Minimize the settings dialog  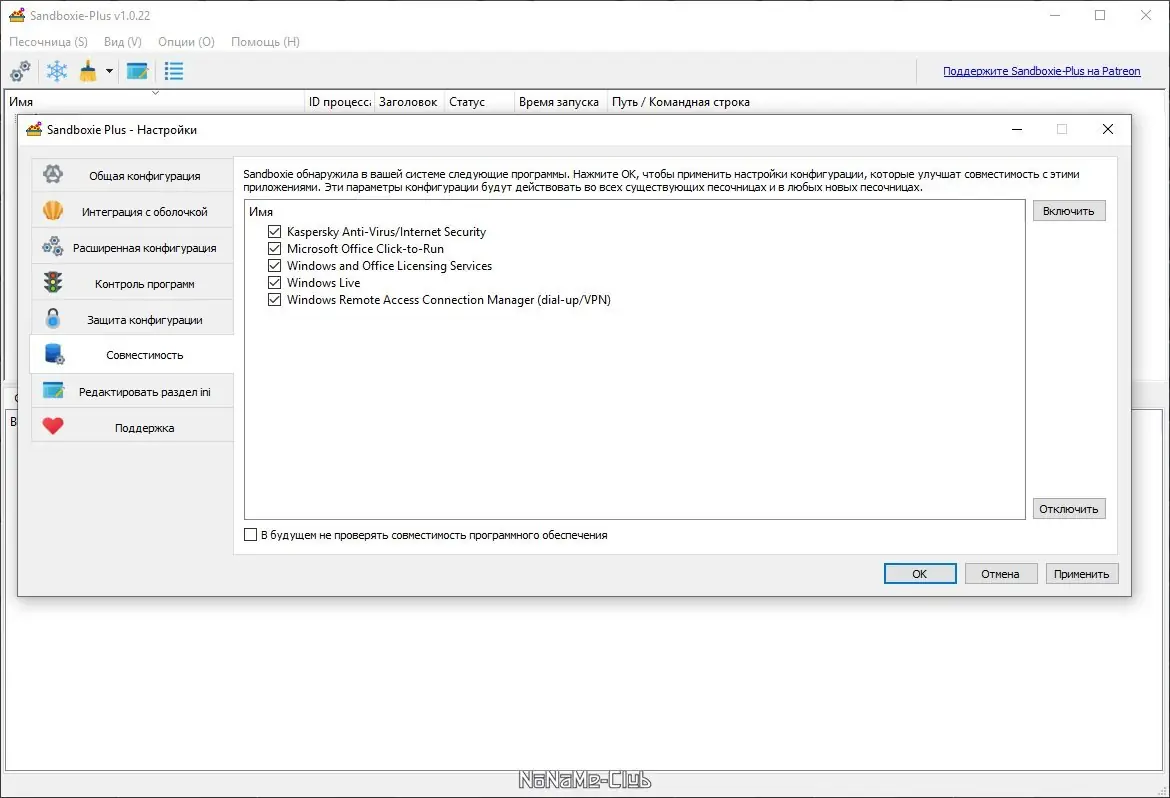(1016, 129)
